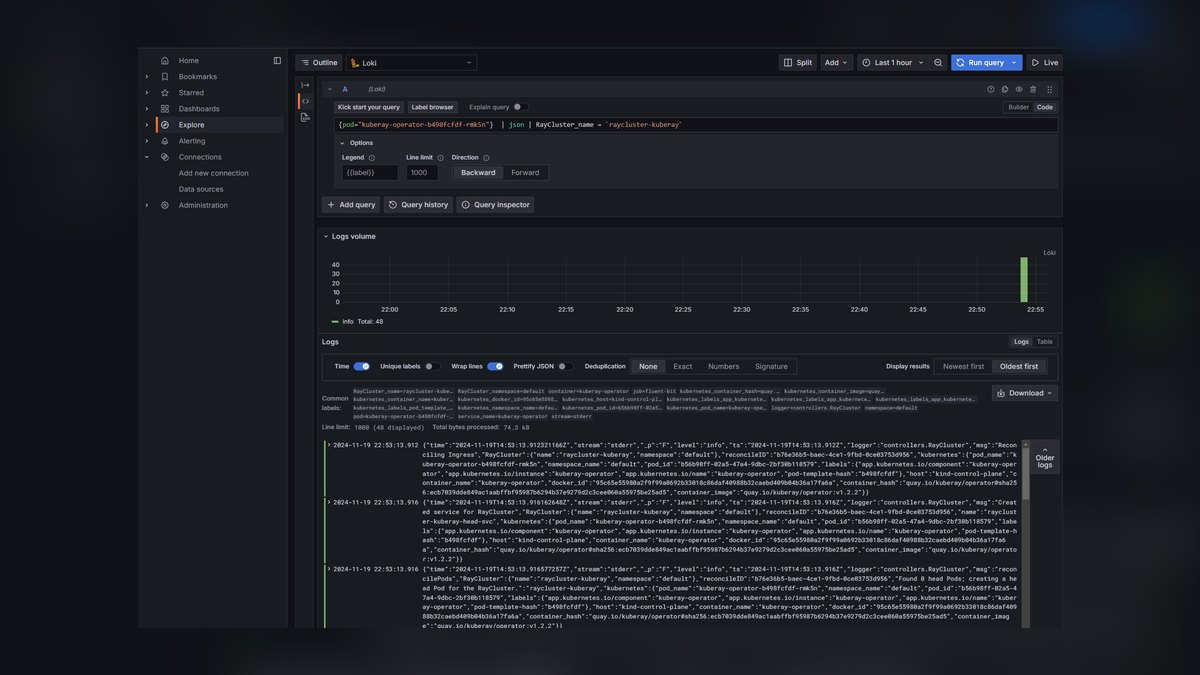Set direction to Forward
This screenshot has height=675, width=1200.
[x=525, y=173]
